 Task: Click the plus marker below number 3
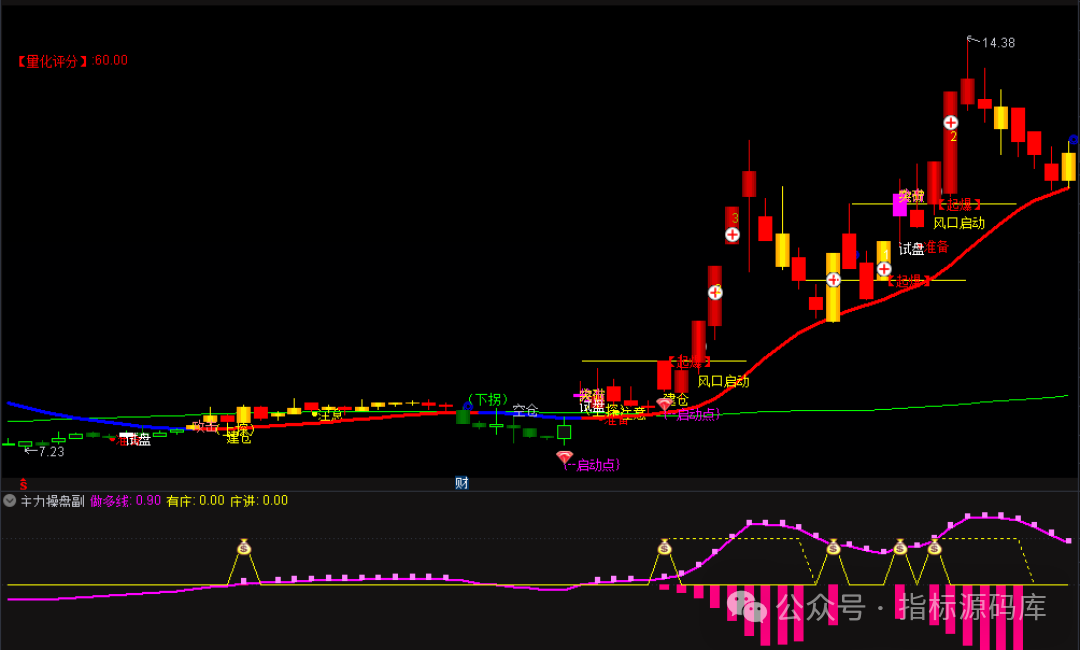732,235
